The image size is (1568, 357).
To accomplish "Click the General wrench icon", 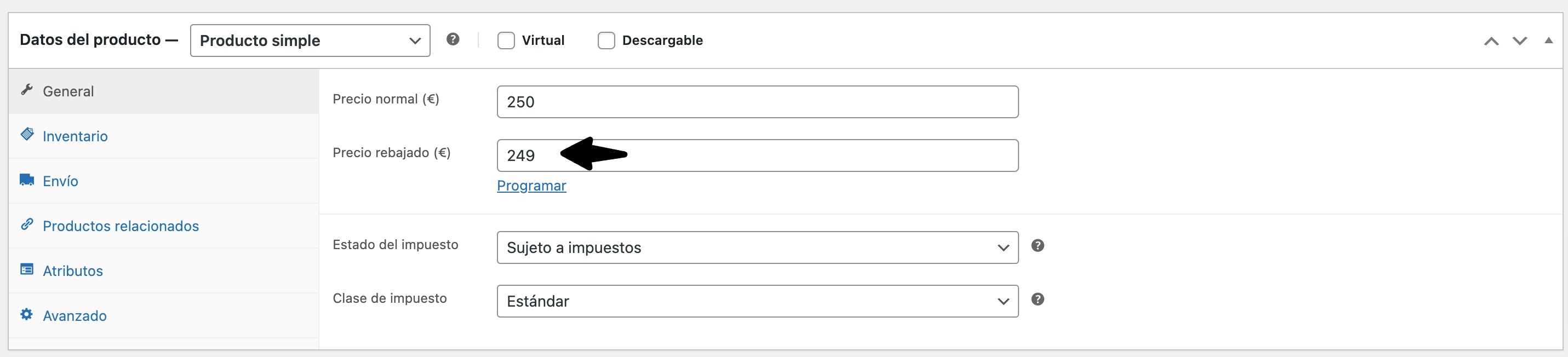I will pyautogui.click(x=27, y=90).
